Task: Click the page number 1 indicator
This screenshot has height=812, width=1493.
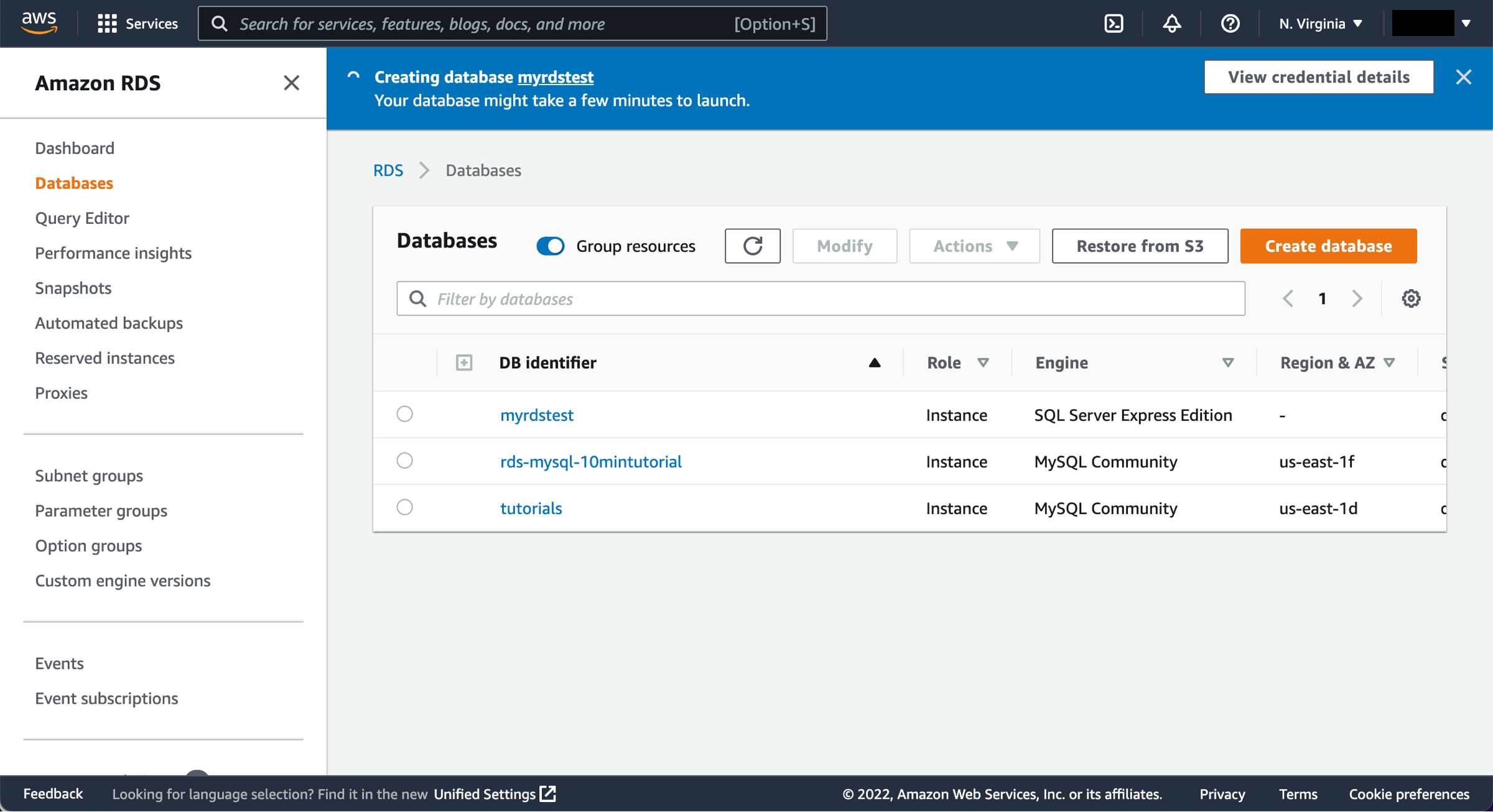Action: (x=1323, y=299)
